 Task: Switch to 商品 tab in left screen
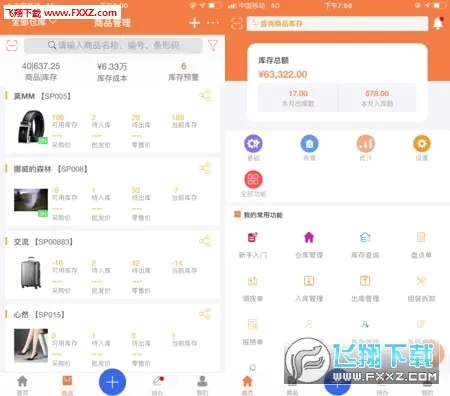(x=67, y=385)
